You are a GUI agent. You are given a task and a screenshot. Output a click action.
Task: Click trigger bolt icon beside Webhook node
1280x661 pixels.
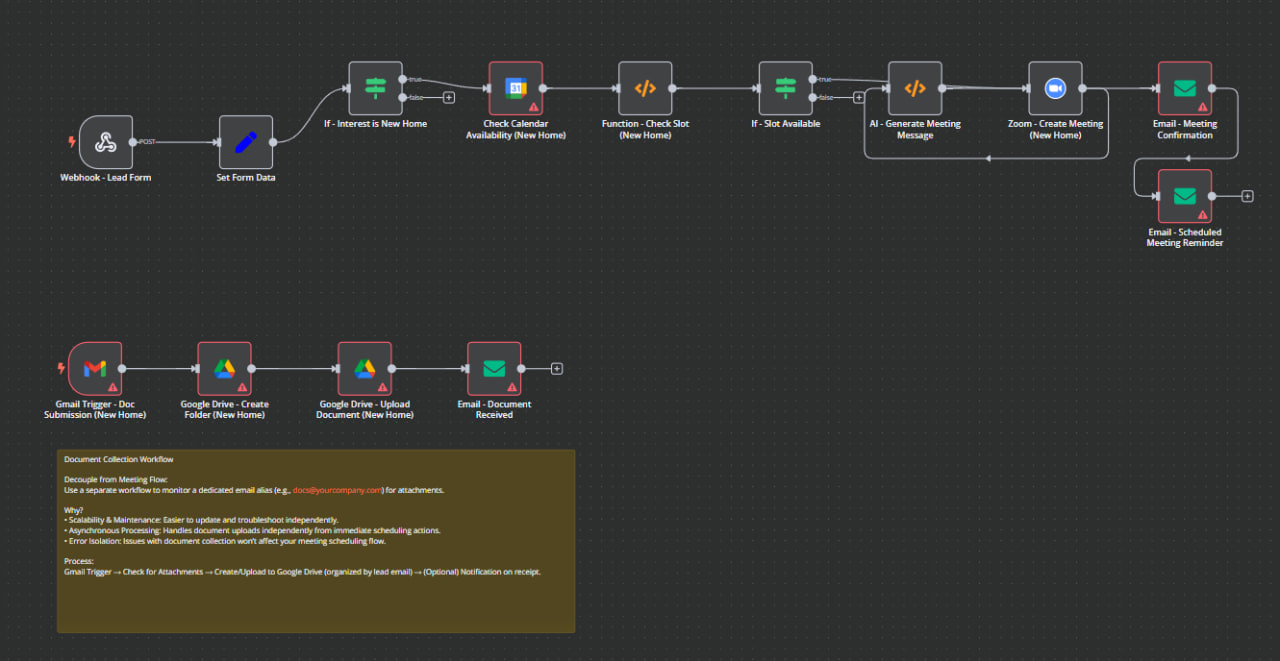(x=71, y=142)
